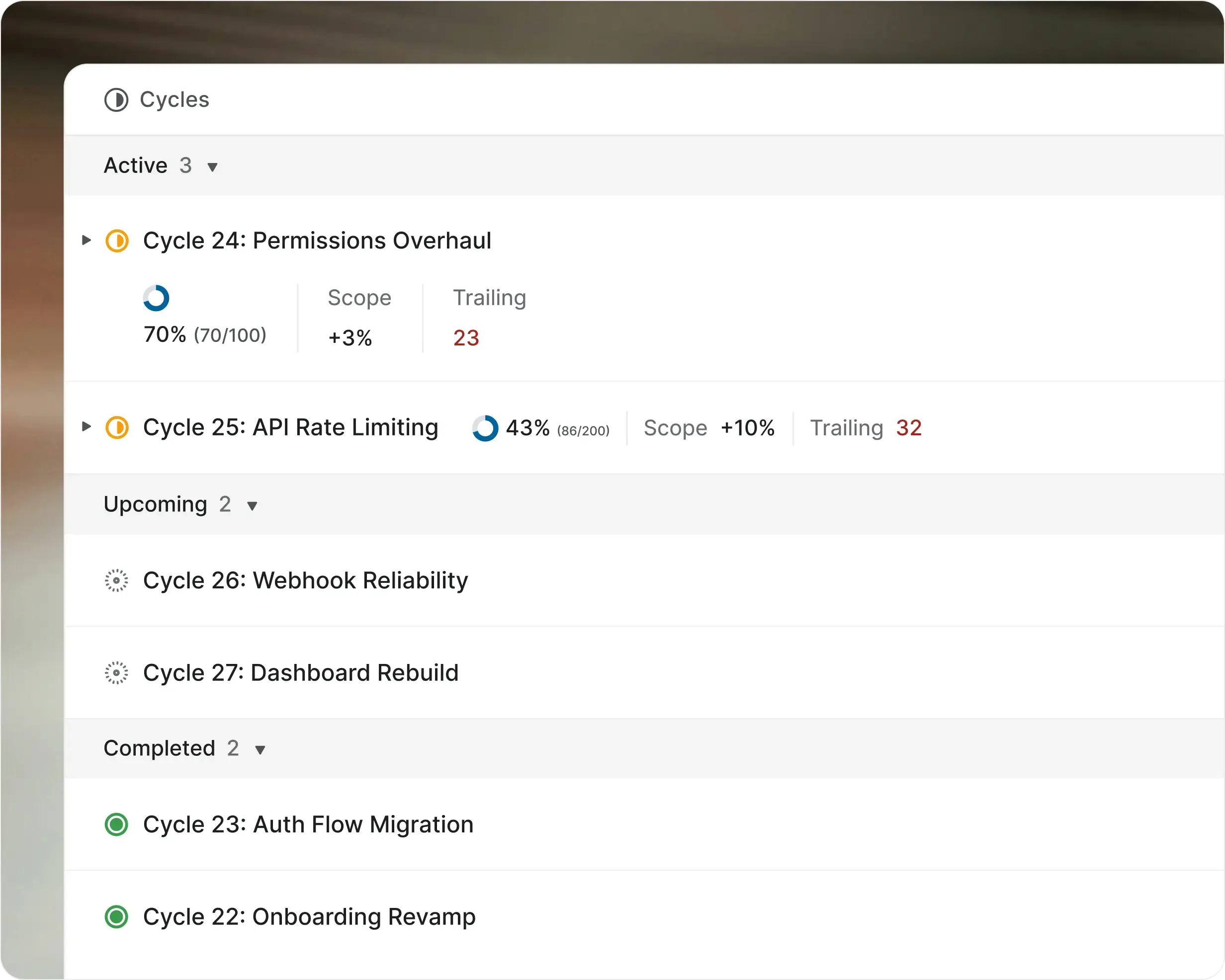Click the 70% (70/100) progress value

pyautogui.click(x=204, y=334)
